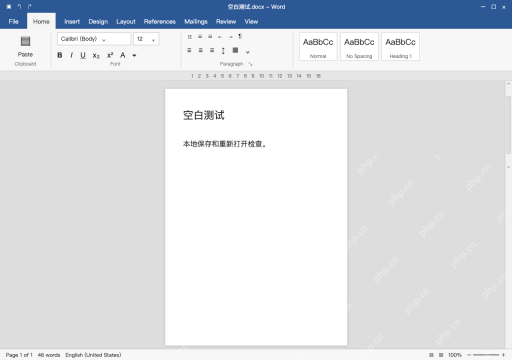Center the paragraph text
This screenshot has width=512, height=360.
[x=201, y=50]
